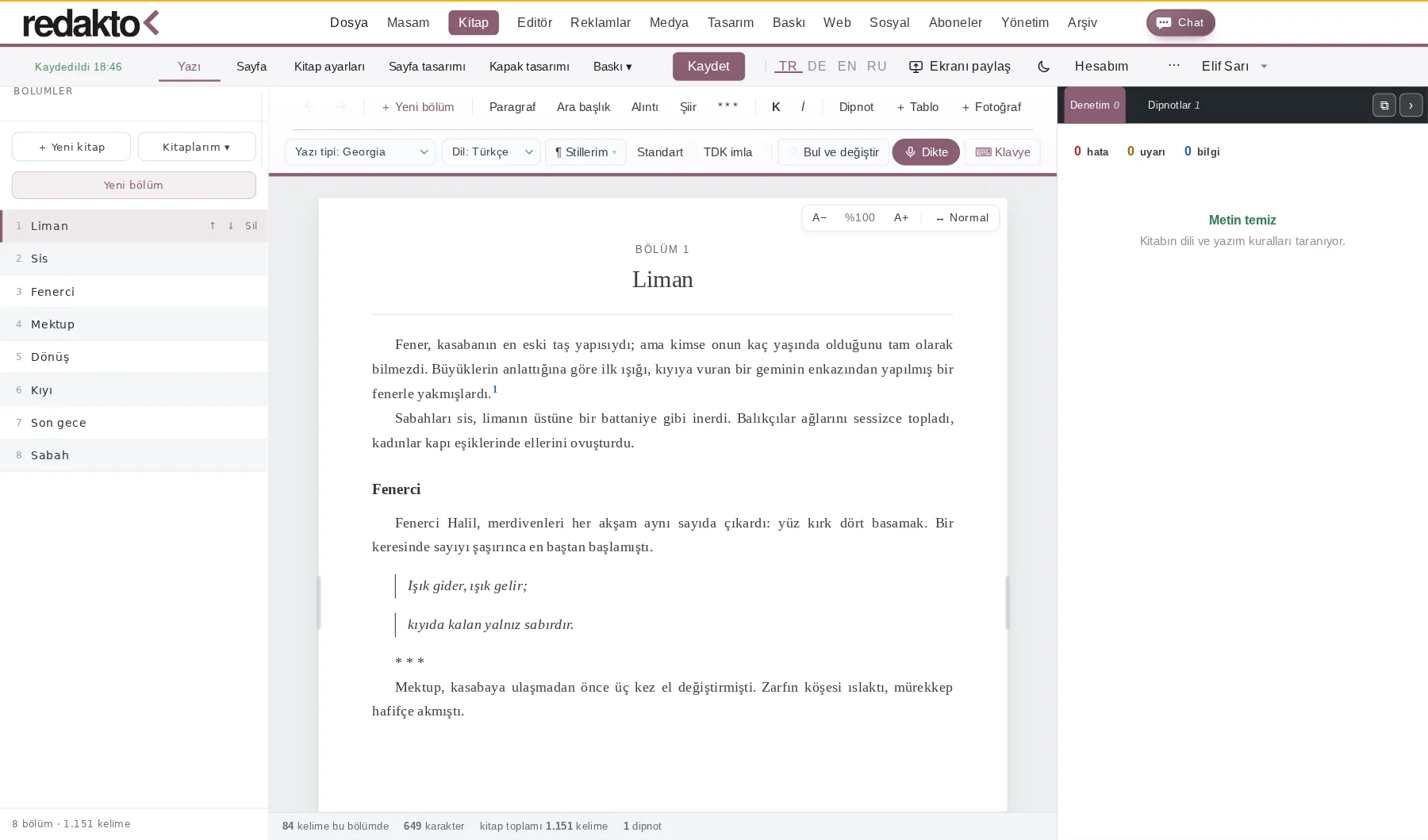Apply italic formatting button
Viewport: 1428px width, 840px height.
coord(803,107)
